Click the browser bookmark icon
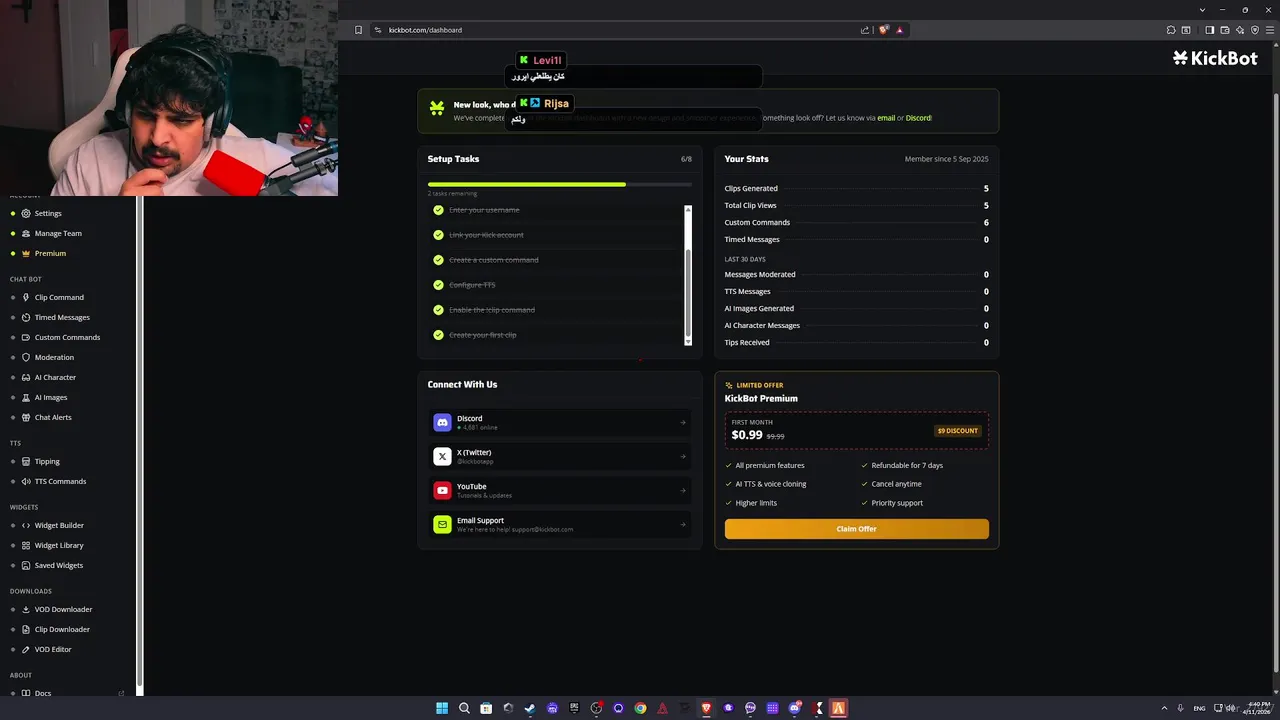Image resolution: width=1280 pixels, height=720 pixels. pyautogui.click(x=358, y=30)
